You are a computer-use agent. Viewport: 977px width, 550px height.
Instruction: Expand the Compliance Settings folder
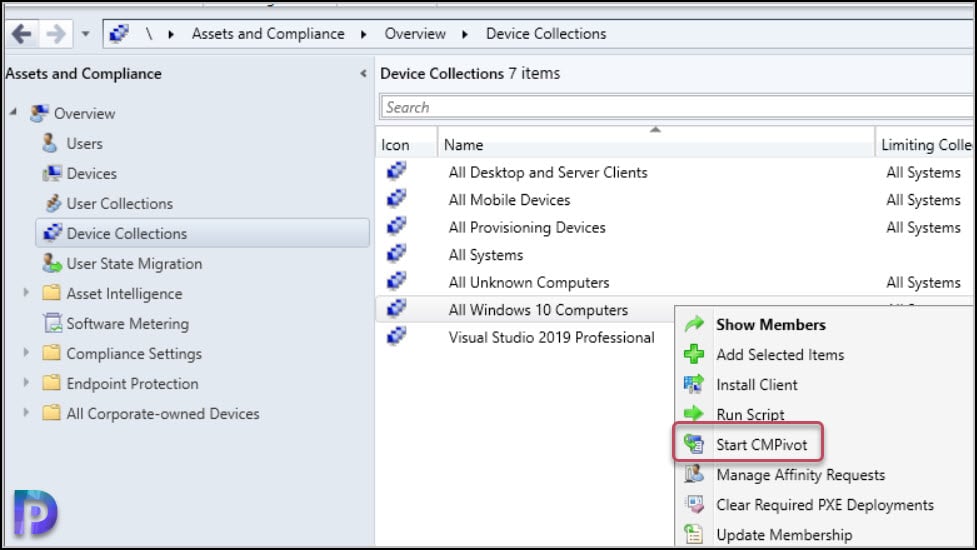[26, 352]
